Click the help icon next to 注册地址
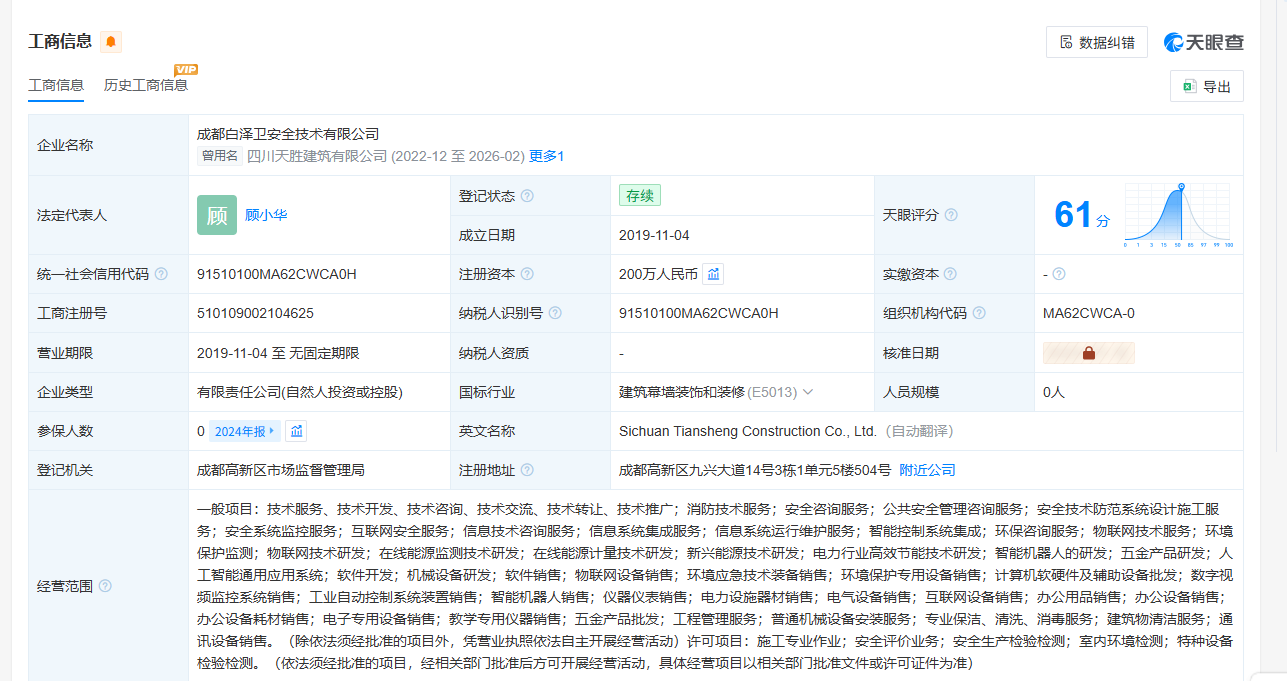Viewport: 1287px width, 681px height. tap(527, 470)
